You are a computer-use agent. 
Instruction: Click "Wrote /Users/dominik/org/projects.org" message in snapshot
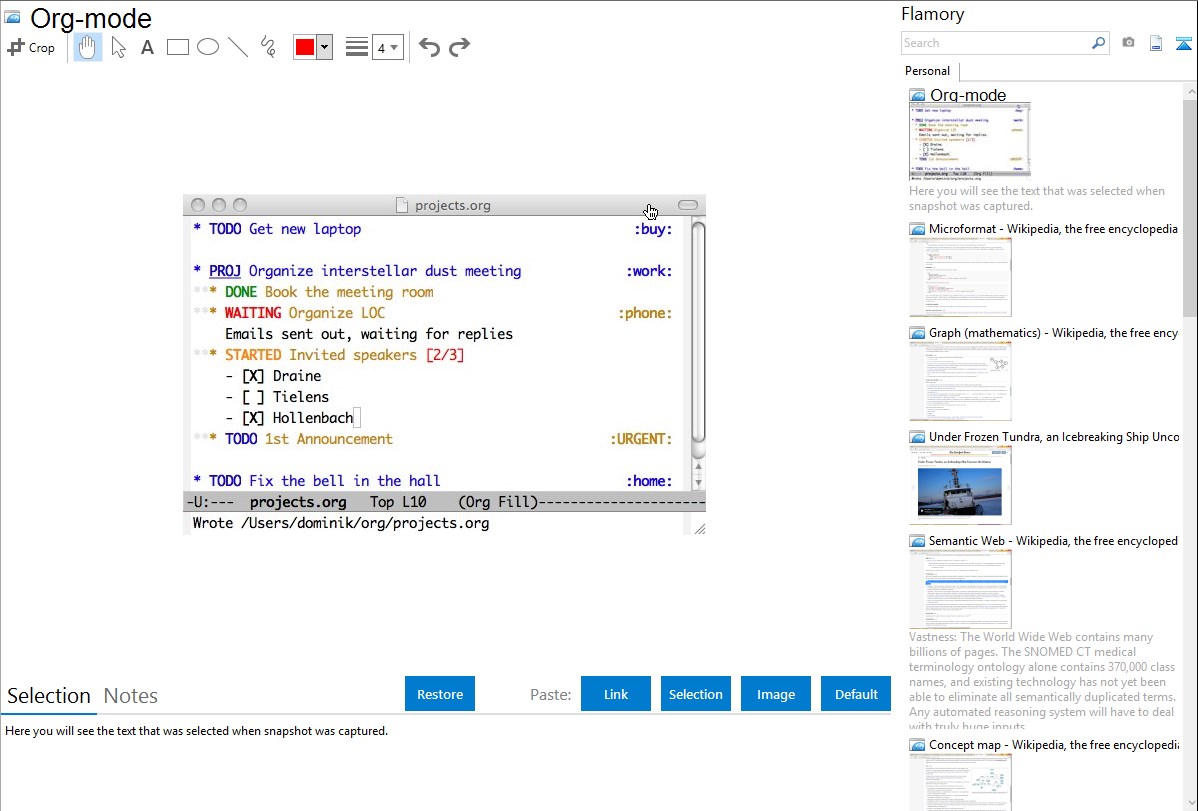point(341,524)
